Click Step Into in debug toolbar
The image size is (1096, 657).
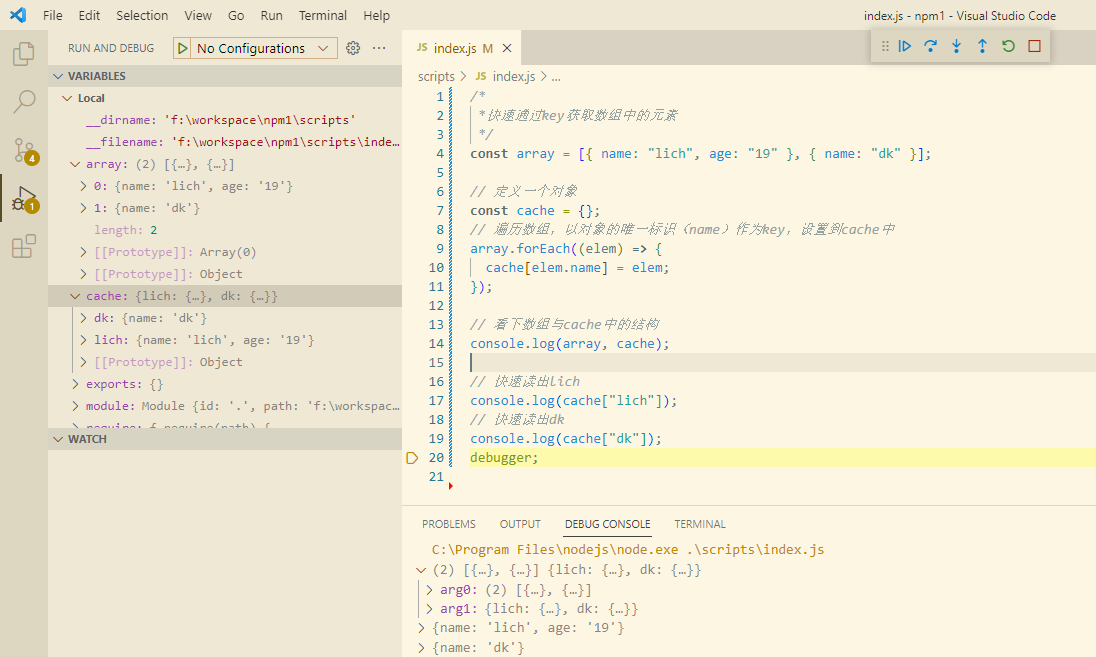[x=957, y=46]
